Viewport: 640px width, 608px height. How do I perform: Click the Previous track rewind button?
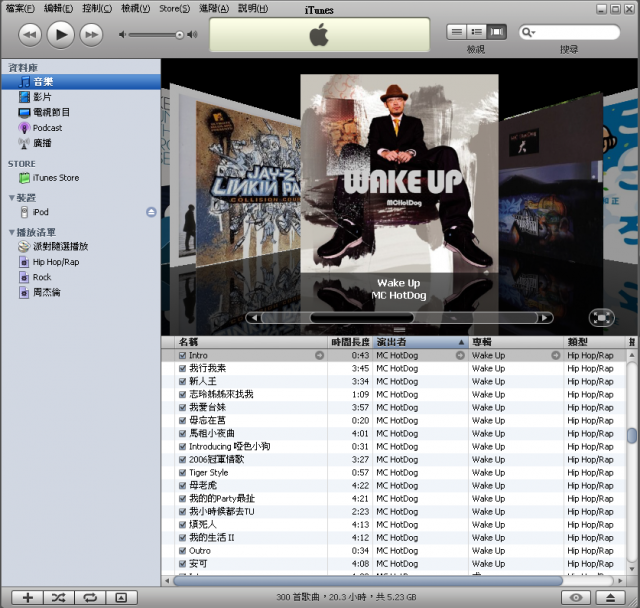(30, 35)
